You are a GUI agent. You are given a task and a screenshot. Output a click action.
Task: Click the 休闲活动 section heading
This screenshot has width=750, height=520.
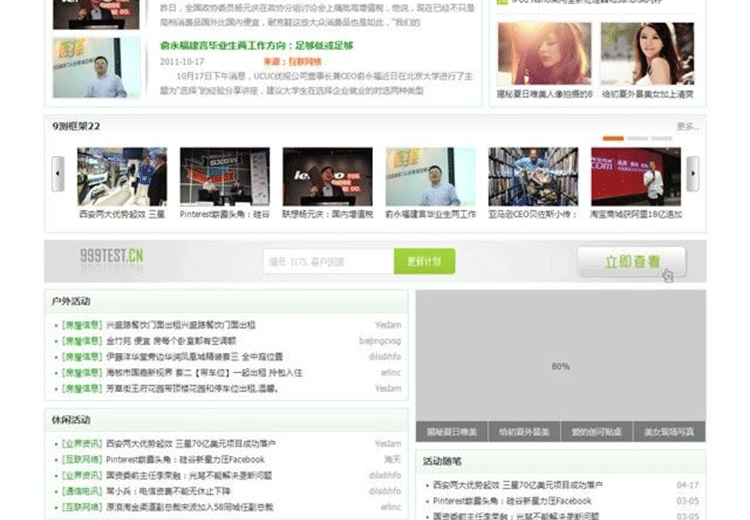[x=71, y=420]
